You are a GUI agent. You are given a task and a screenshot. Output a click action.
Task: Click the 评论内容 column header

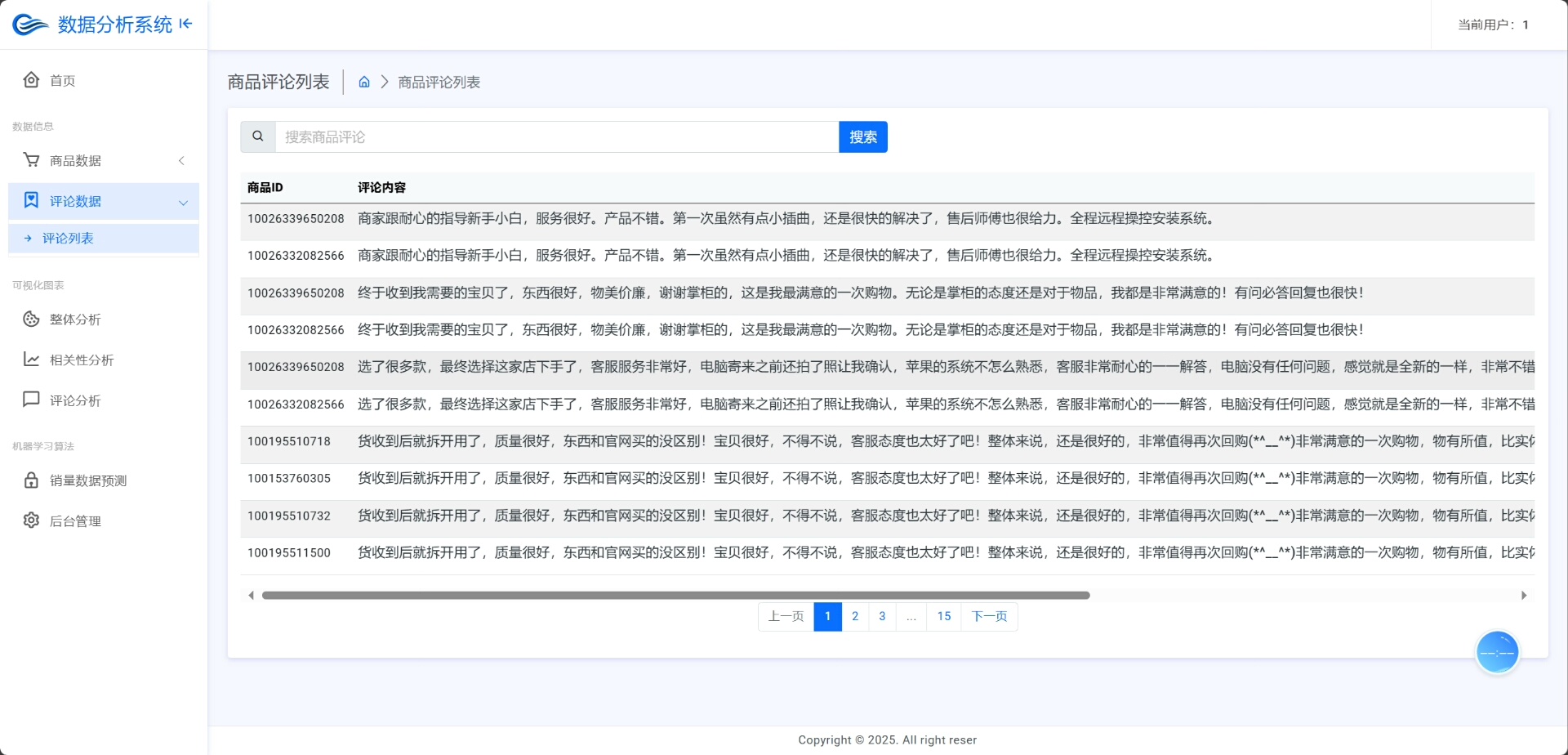[x=382, y=187]
